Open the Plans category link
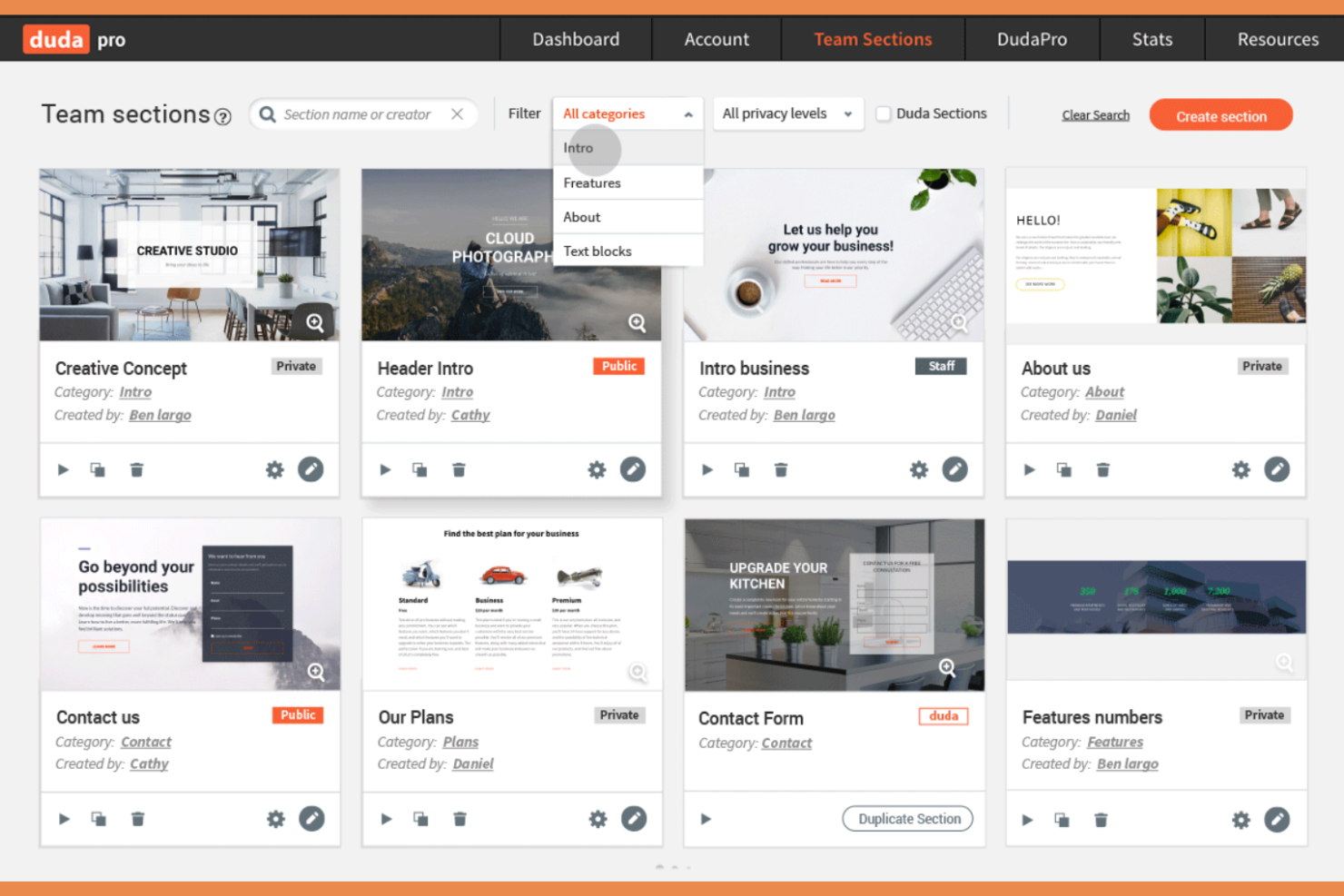 tap(460, 742)
